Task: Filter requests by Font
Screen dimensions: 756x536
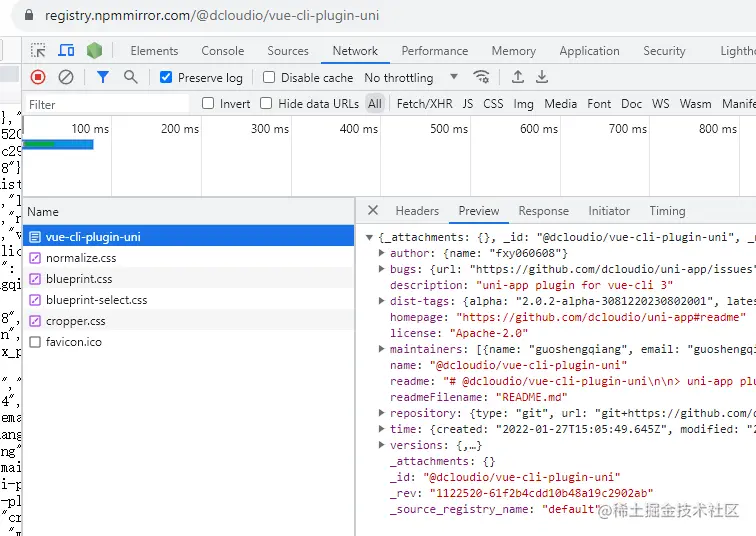Action: 599,104
